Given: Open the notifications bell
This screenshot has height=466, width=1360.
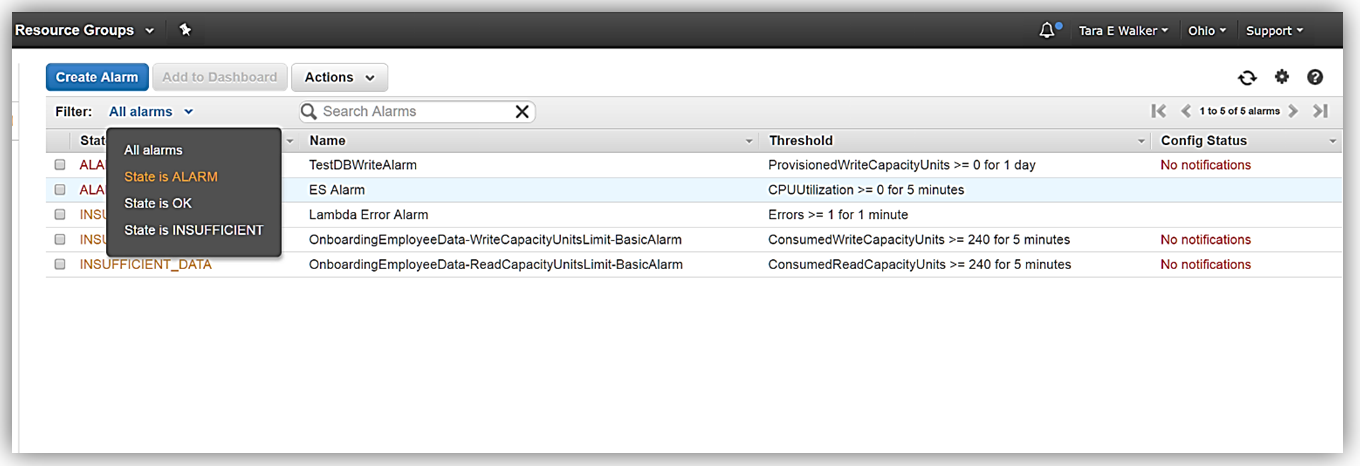Looking at the screenshot, I should coord(1048,30).
